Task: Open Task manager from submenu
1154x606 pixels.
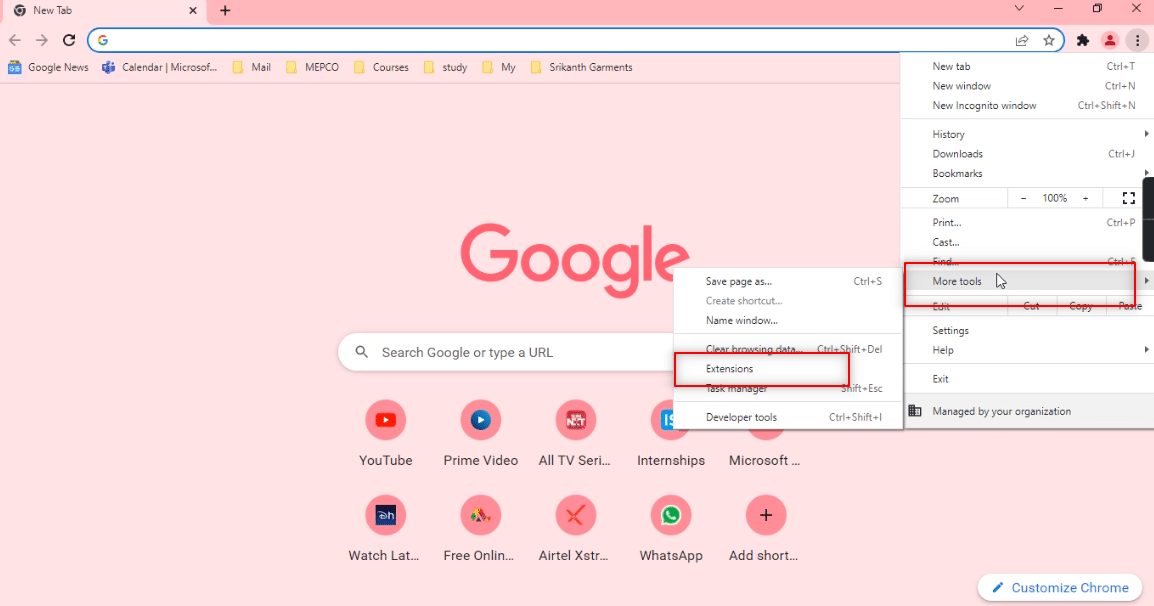Action: pyautogui.click(x=788, y=388)
